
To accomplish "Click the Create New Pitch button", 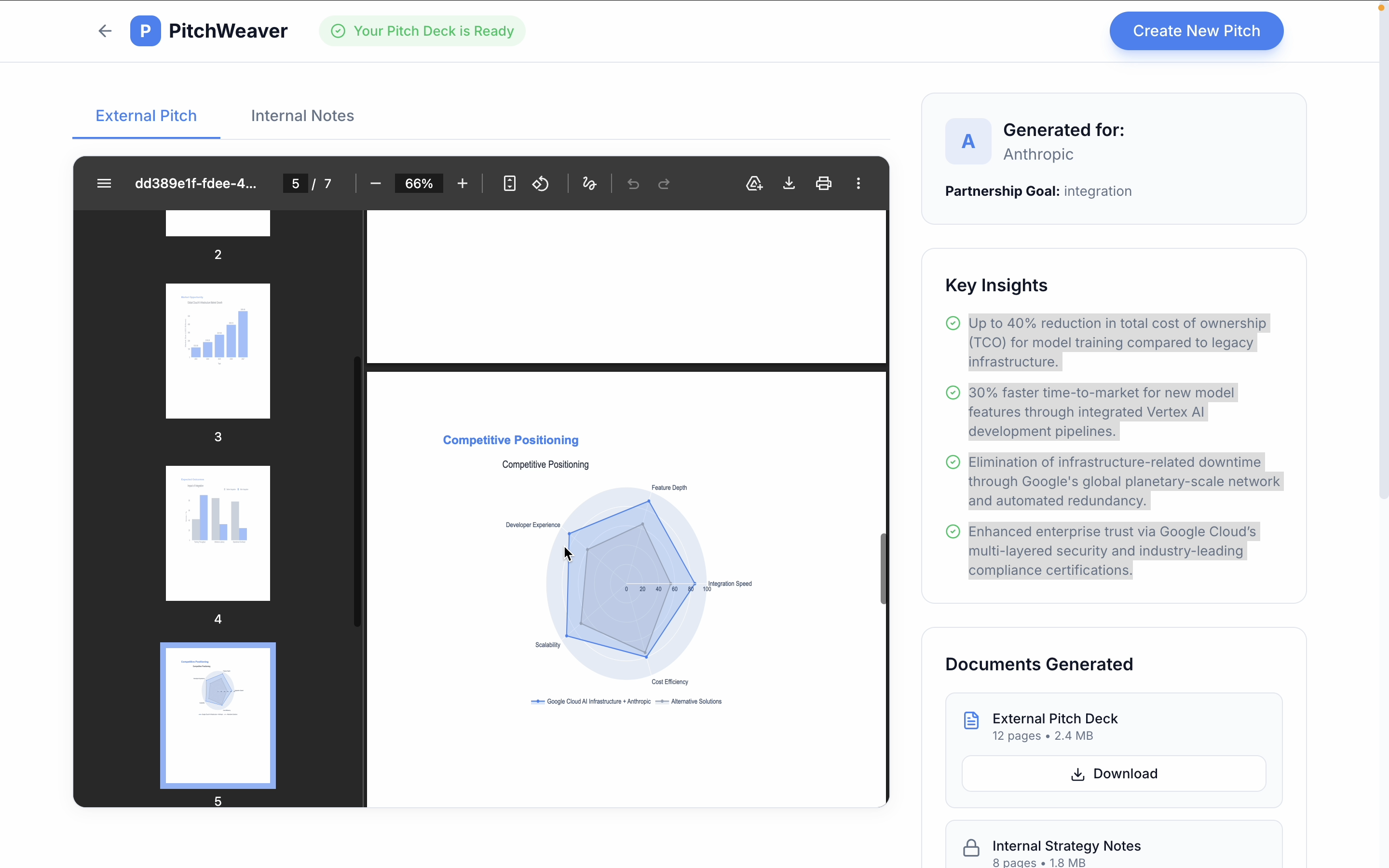I will (1196, 31).
